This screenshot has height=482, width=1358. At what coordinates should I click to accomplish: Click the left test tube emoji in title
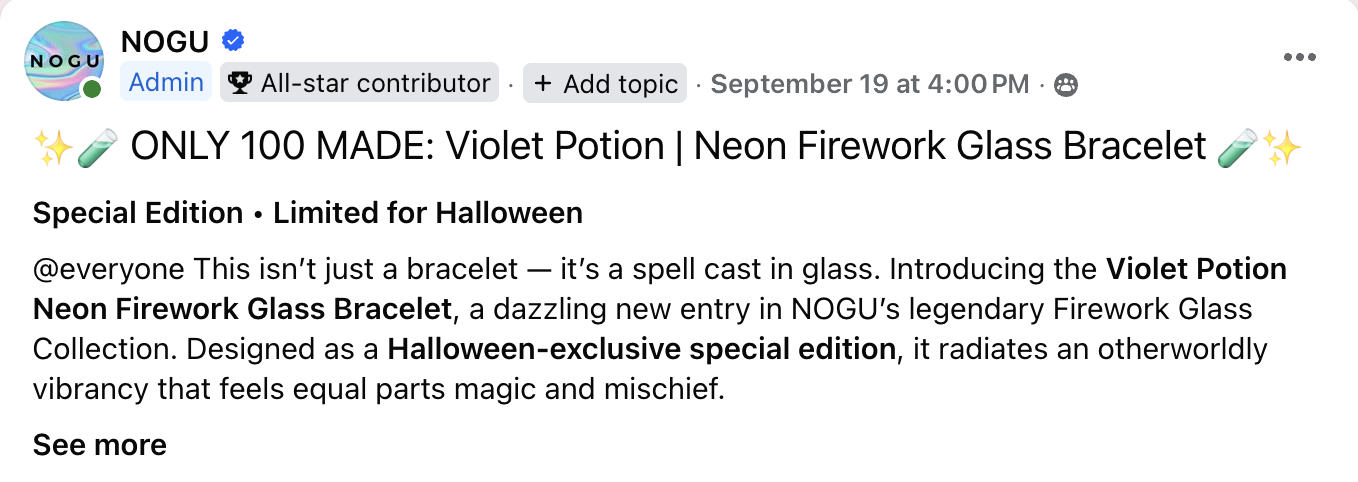click(100, 147)
